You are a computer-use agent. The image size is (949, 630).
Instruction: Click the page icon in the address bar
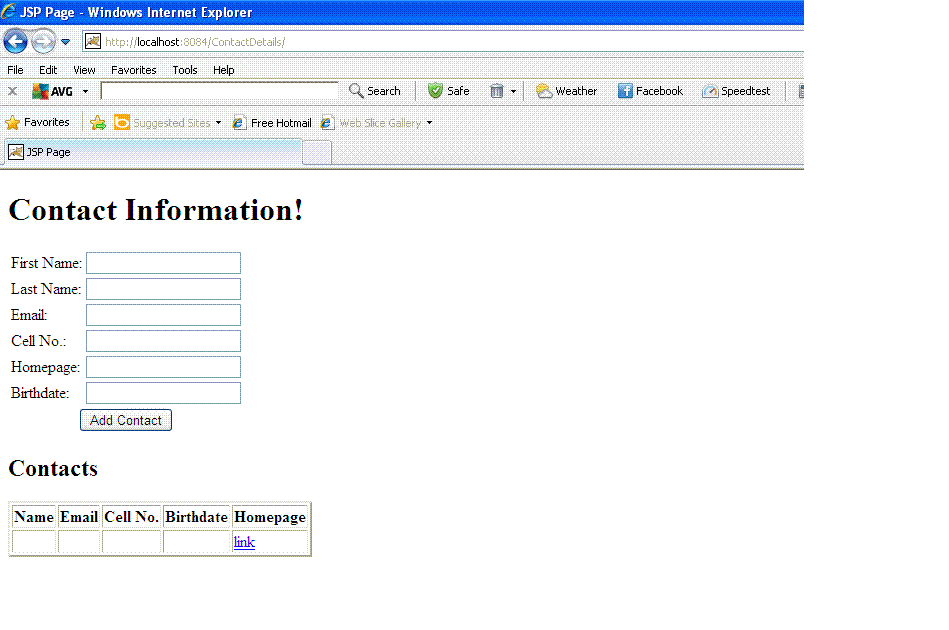click(x=93, y=41)
